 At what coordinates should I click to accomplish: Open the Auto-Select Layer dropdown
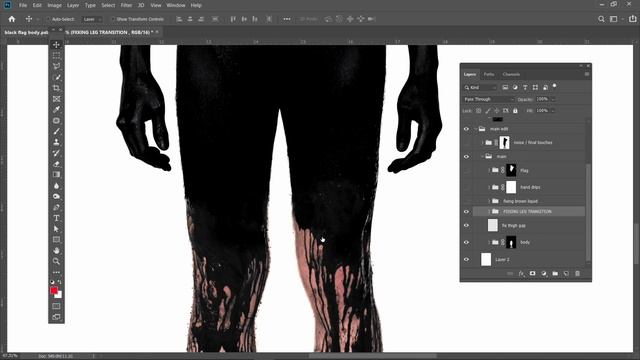coord(92,19)
